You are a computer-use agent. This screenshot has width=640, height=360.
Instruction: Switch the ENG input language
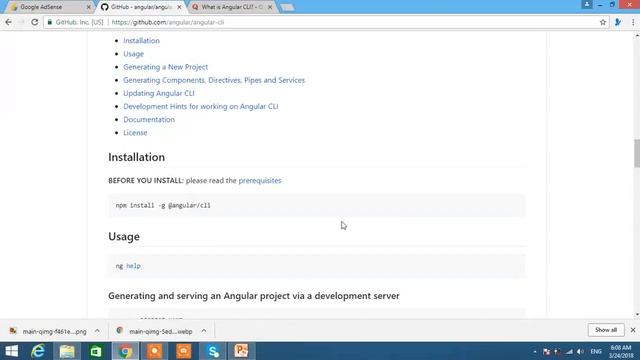tap(596, 351)
